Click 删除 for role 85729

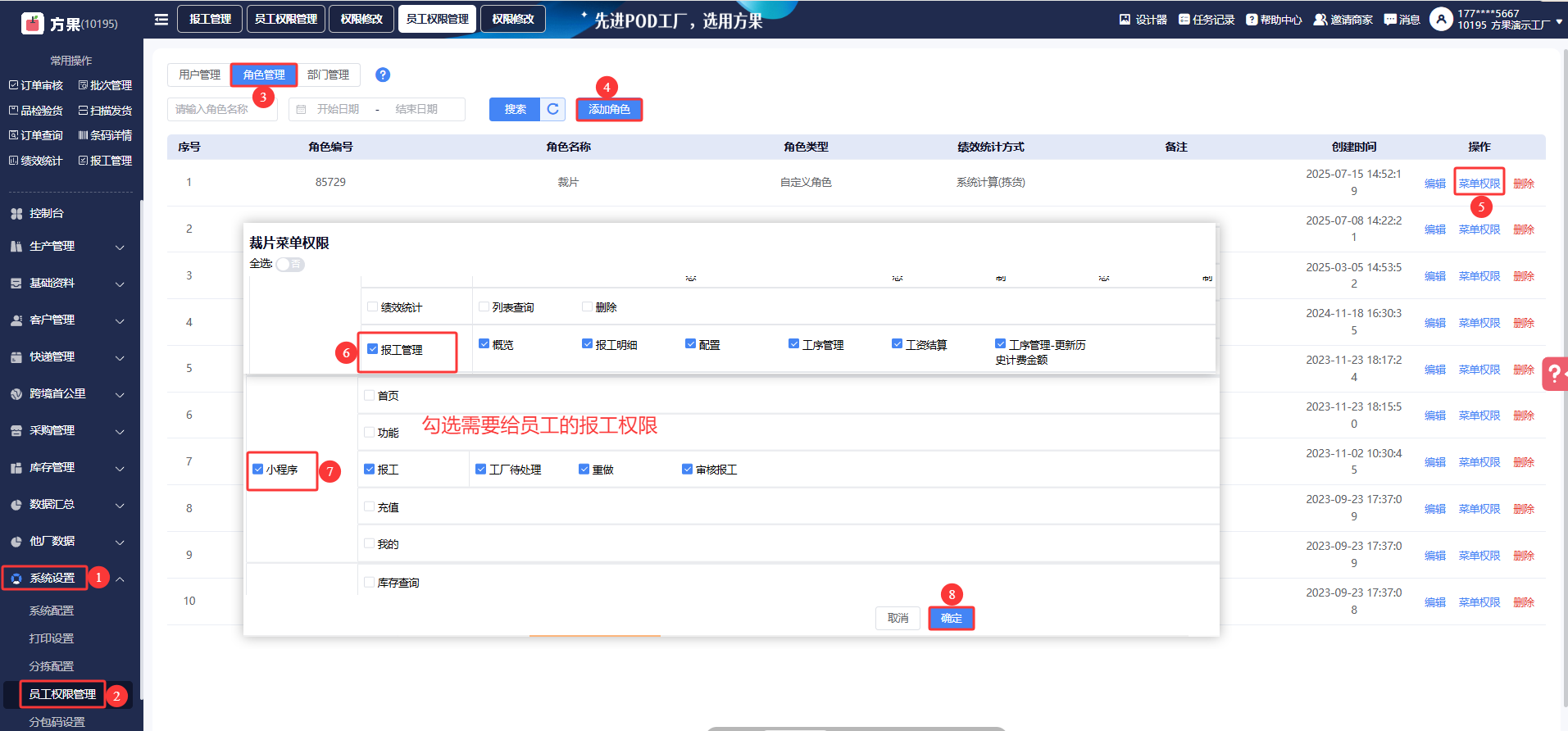pyautogui.click(x=1523, y=184)
